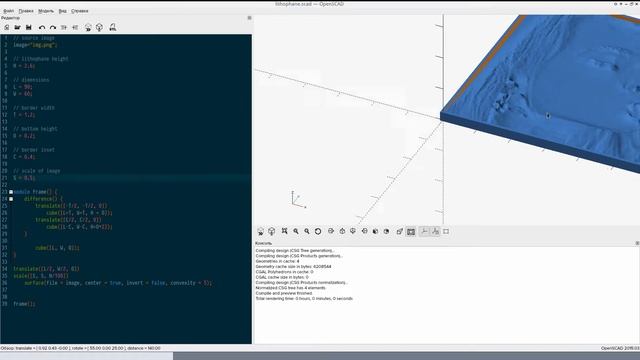Collapse the module frame() fold marker

coord(11,192)
